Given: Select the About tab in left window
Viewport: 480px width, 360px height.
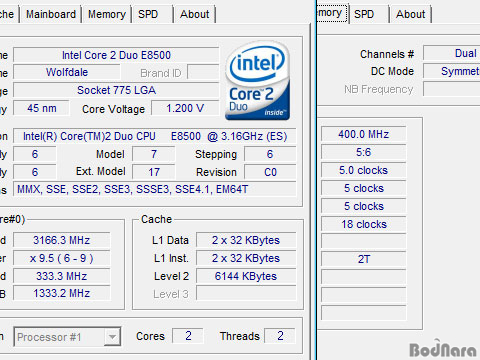Looking at the screenshot, I should pos(195,14).
